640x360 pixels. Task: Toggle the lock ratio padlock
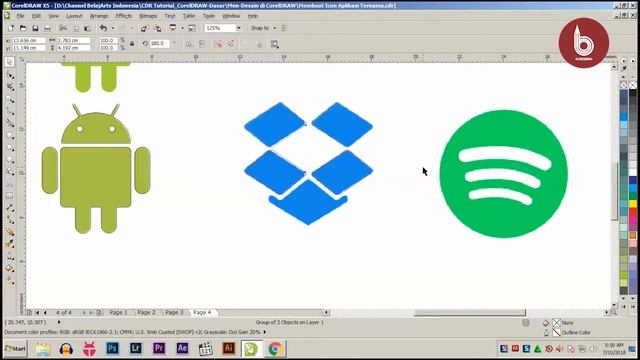pyautogui.click(x=132, y=44)
